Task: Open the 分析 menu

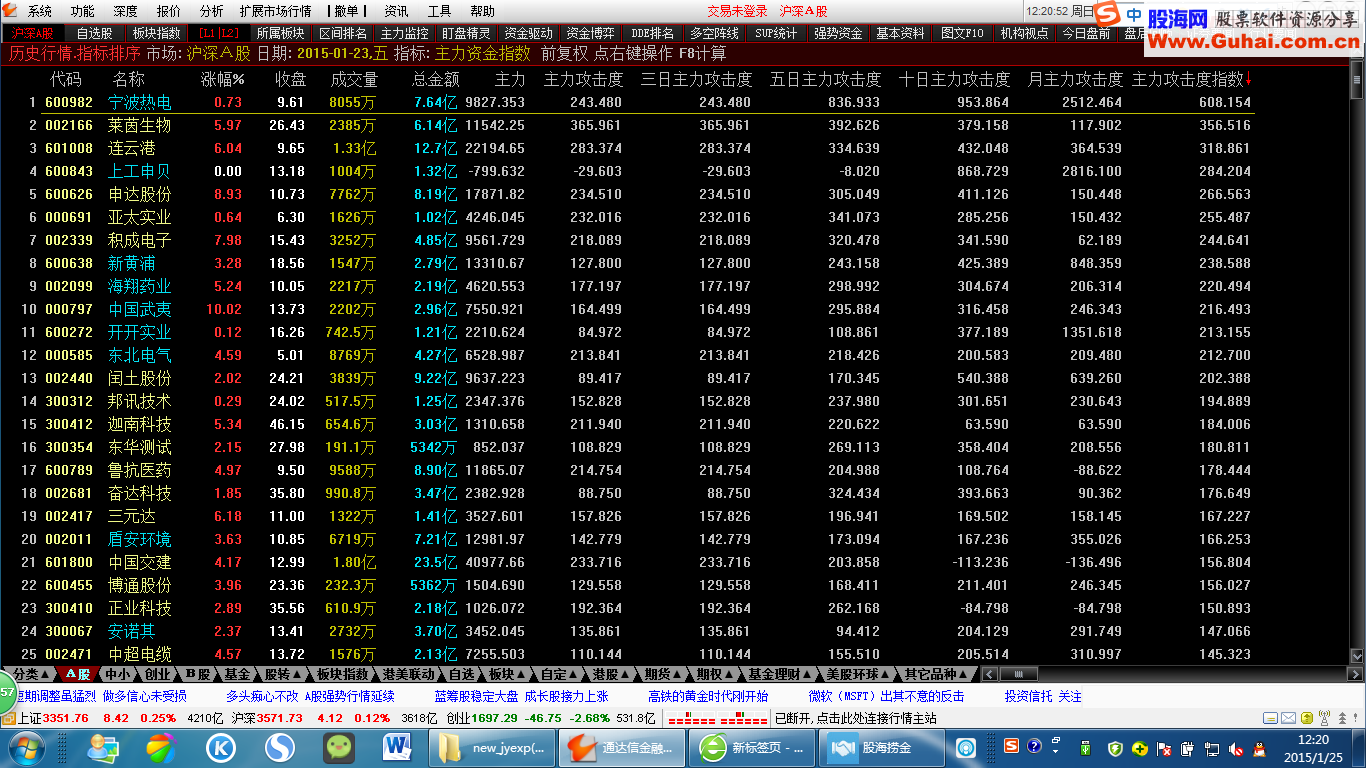Action: tap(212, 11)
